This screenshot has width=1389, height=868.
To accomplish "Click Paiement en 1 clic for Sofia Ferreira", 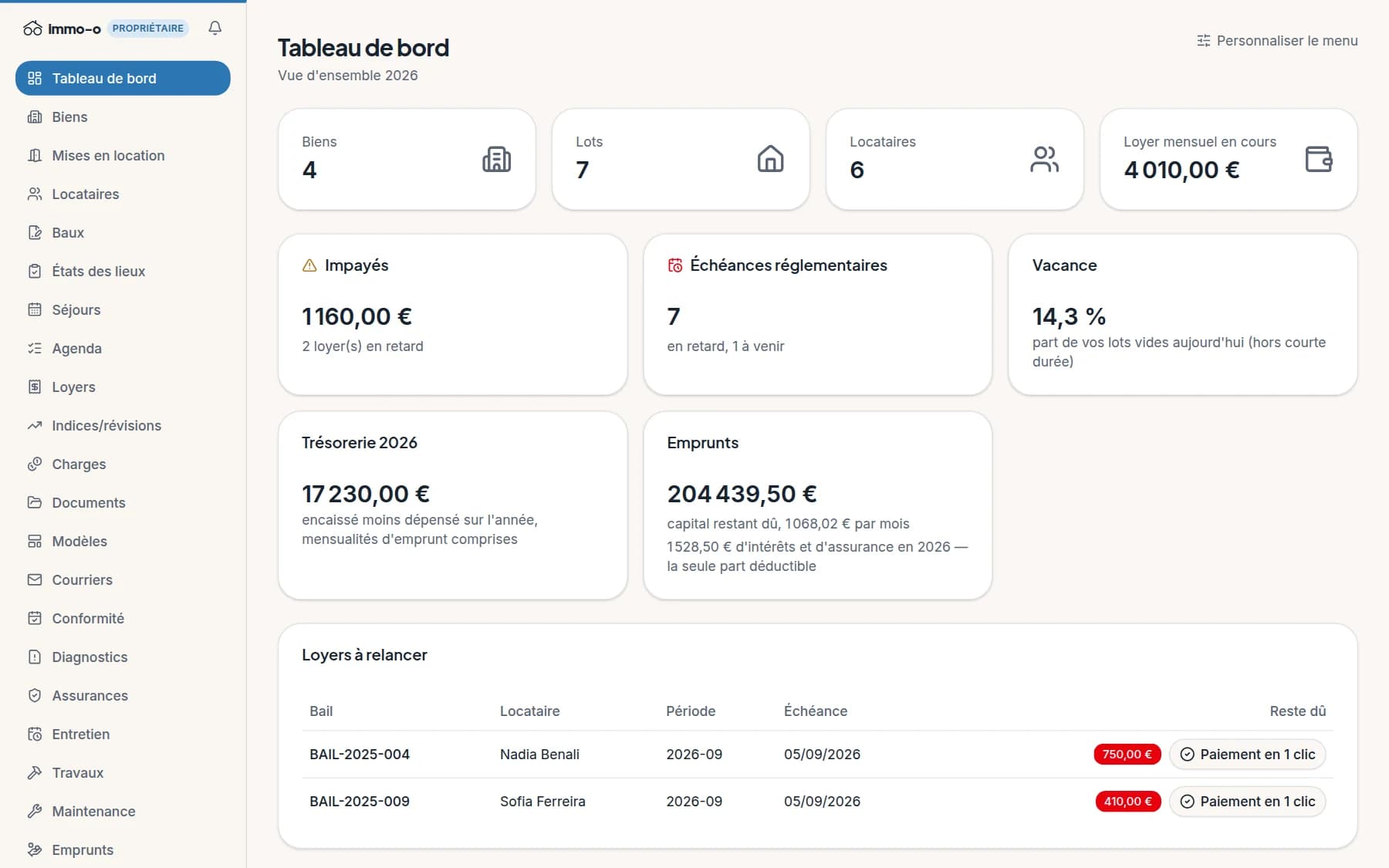I will pos(1248,802).
